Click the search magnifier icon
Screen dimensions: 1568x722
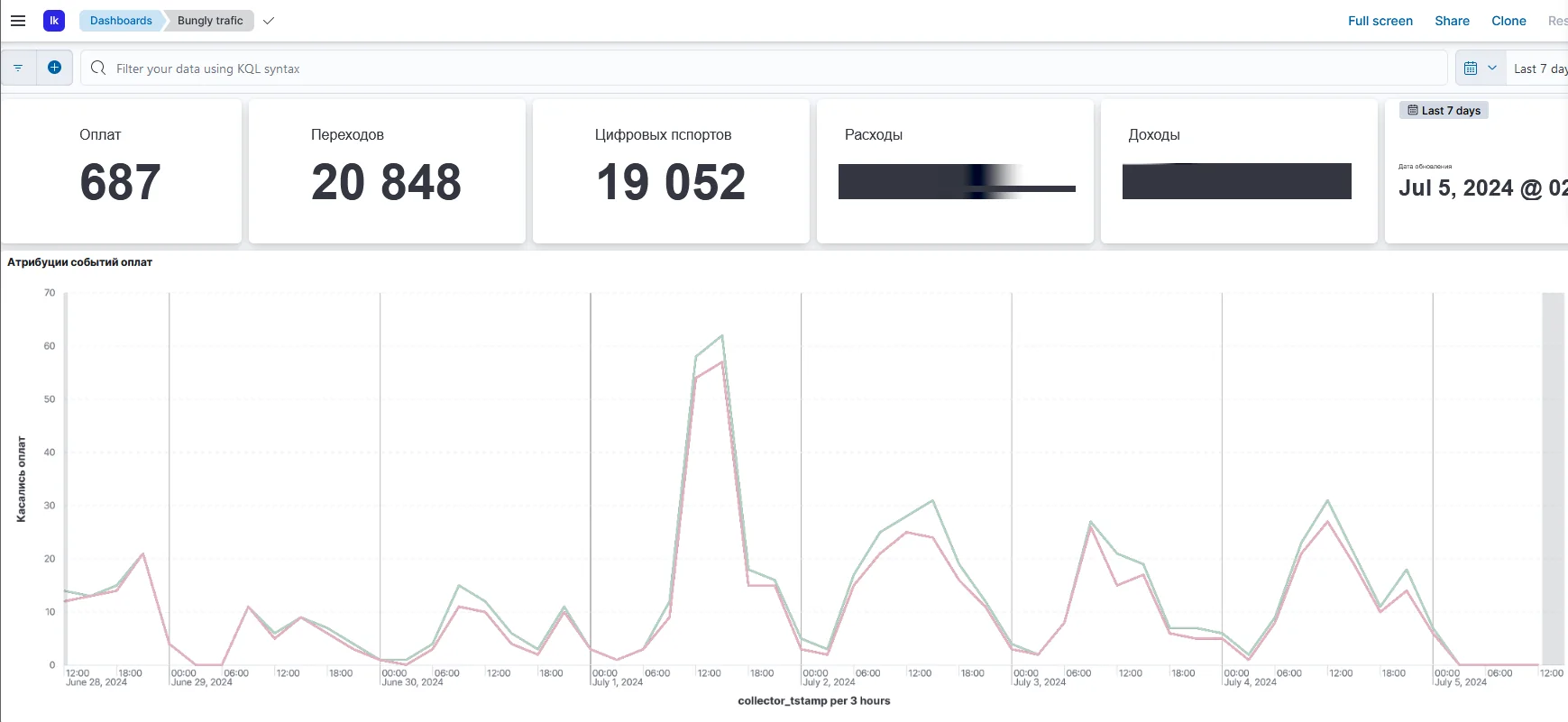[98, 69]
